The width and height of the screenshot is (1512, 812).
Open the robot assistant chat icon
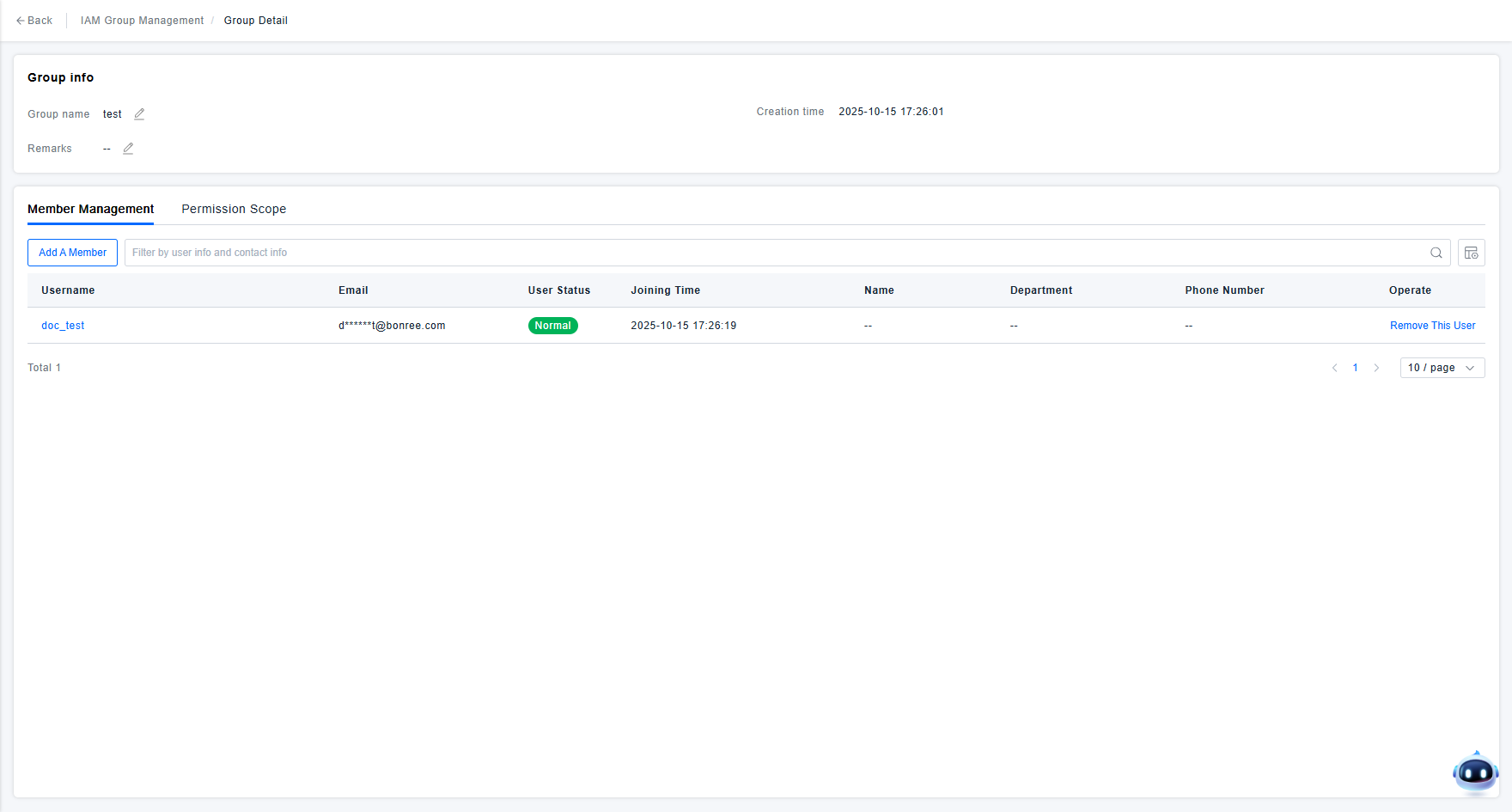pyautogui.click(x=1475, y=773)
